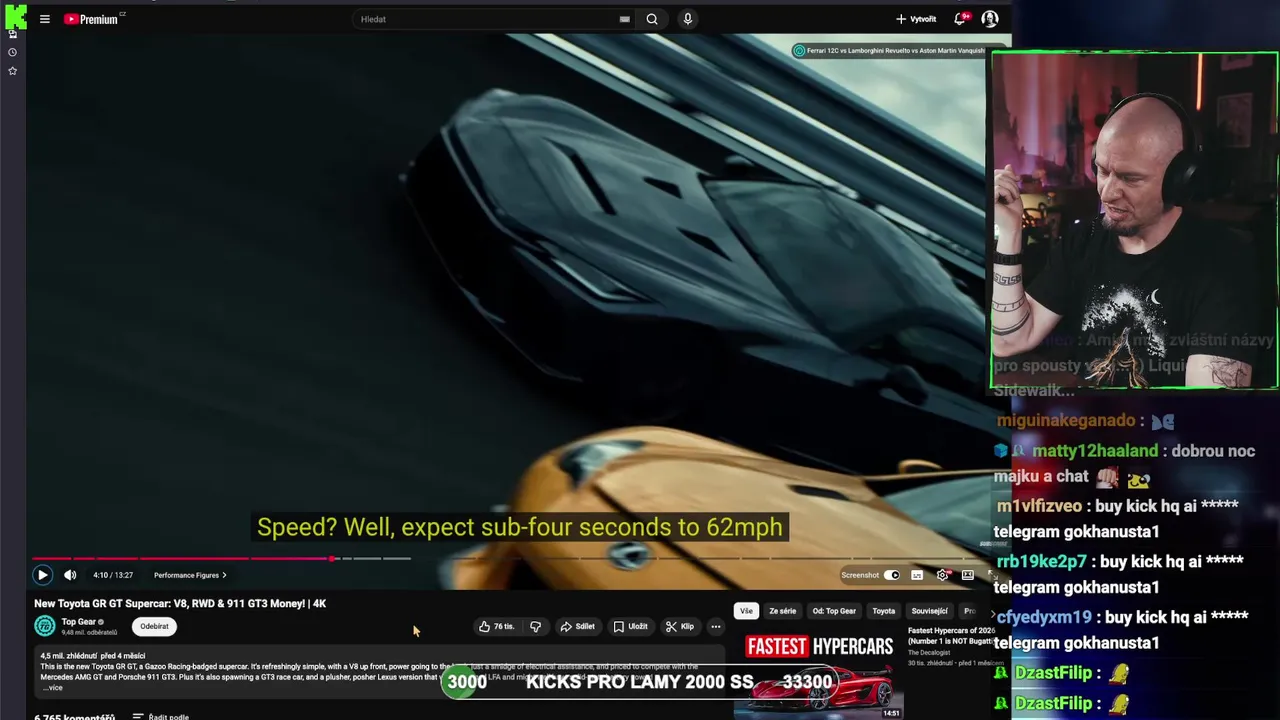This screenshot has height=720, width=1280.
Task: Click chat username miguinakeganado
Action: pos(1066,421)
